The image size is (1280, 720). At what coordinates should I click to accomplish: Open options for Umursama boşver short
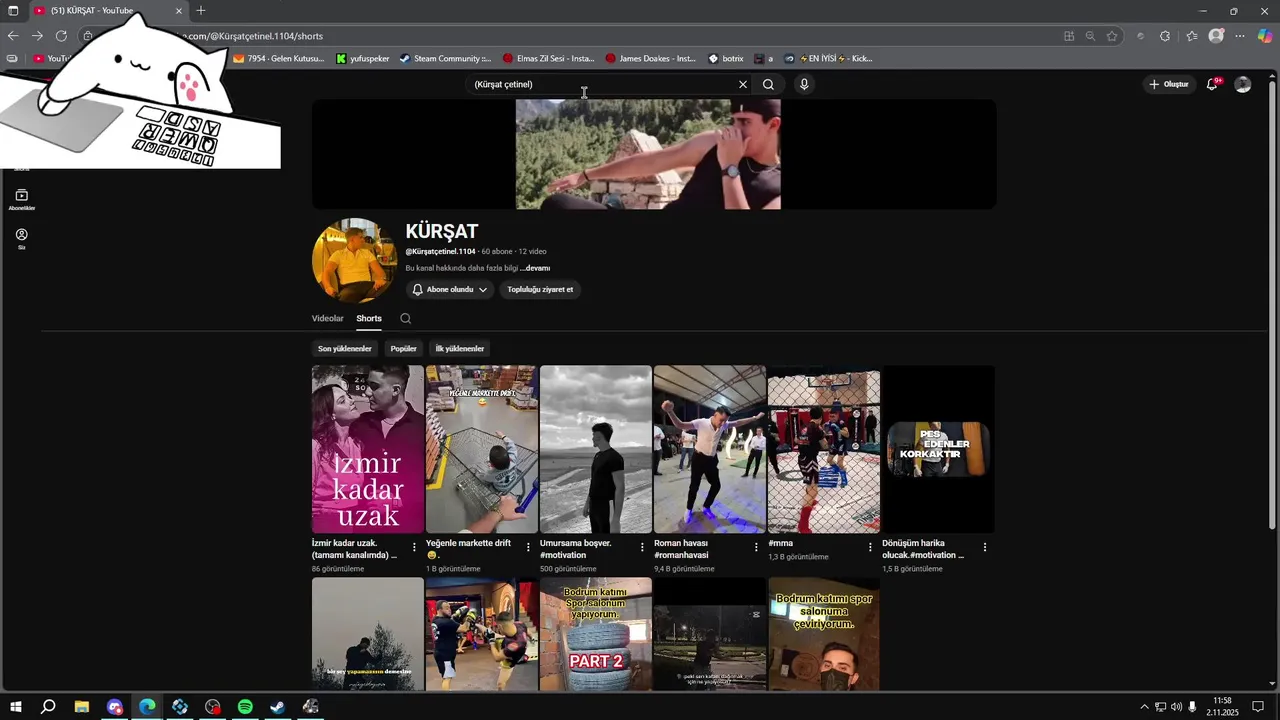point(642,547)
